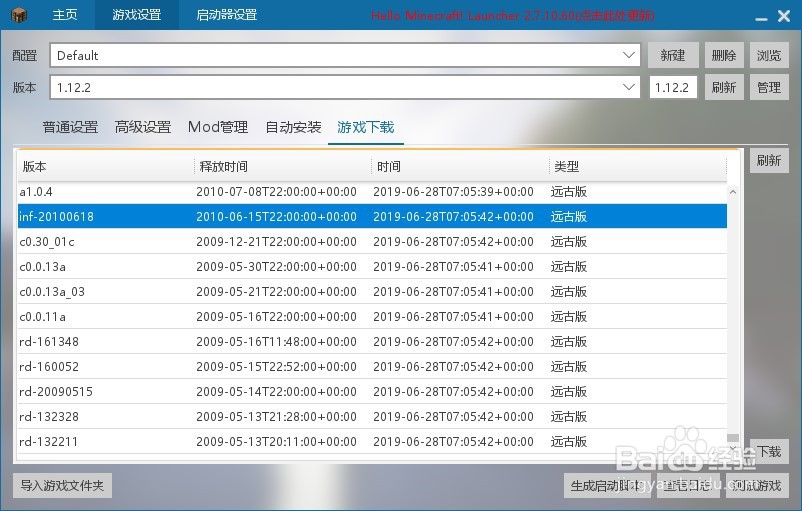Expand the 配置 Default dropdown

pos(345,55)
